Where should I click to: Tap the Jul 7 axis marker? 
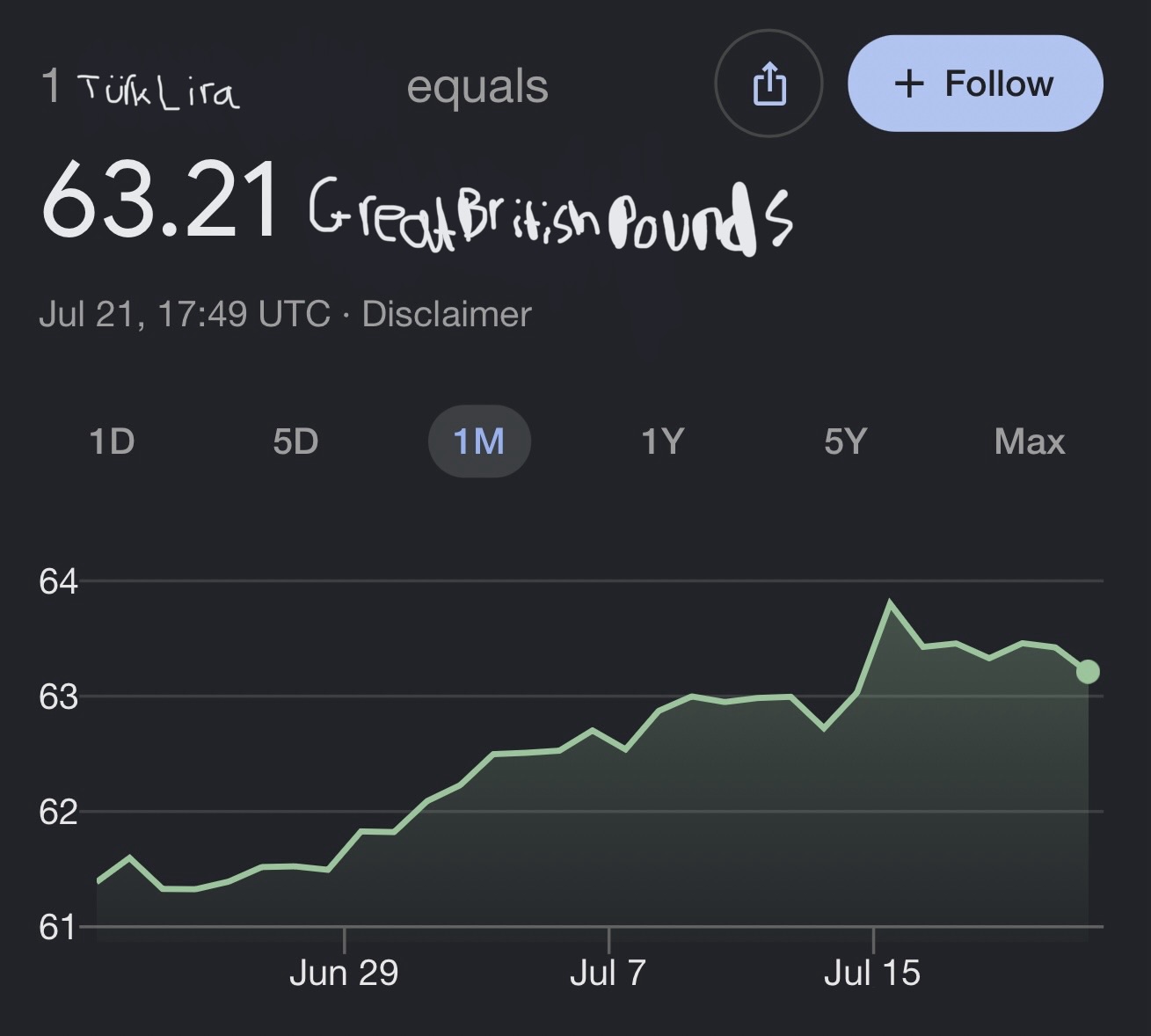coord(608,973)
